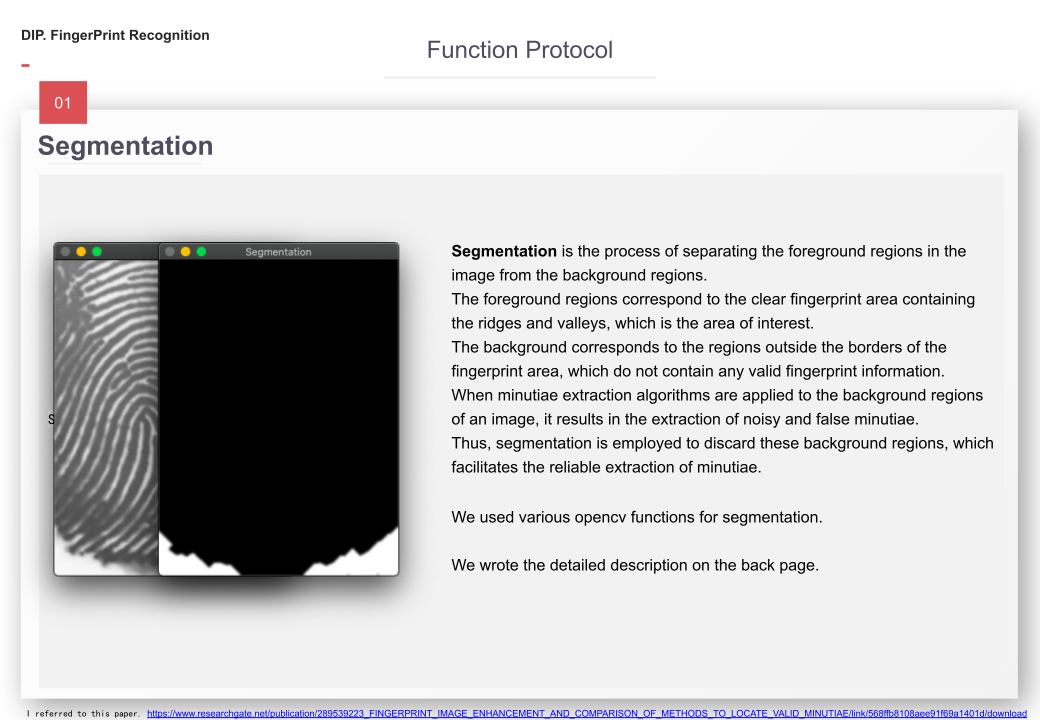Click the yellow minimize button on the fingerprint window

(80, 252)
